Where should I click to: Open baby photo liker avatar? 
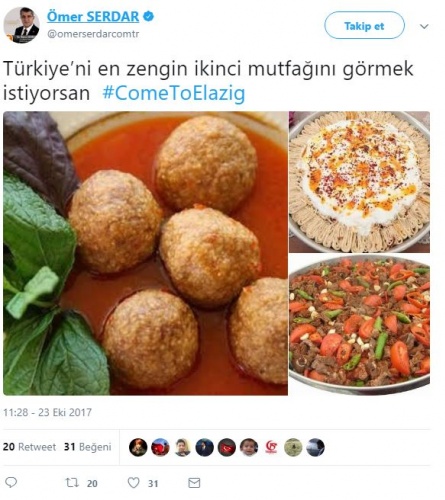[249, 447]
